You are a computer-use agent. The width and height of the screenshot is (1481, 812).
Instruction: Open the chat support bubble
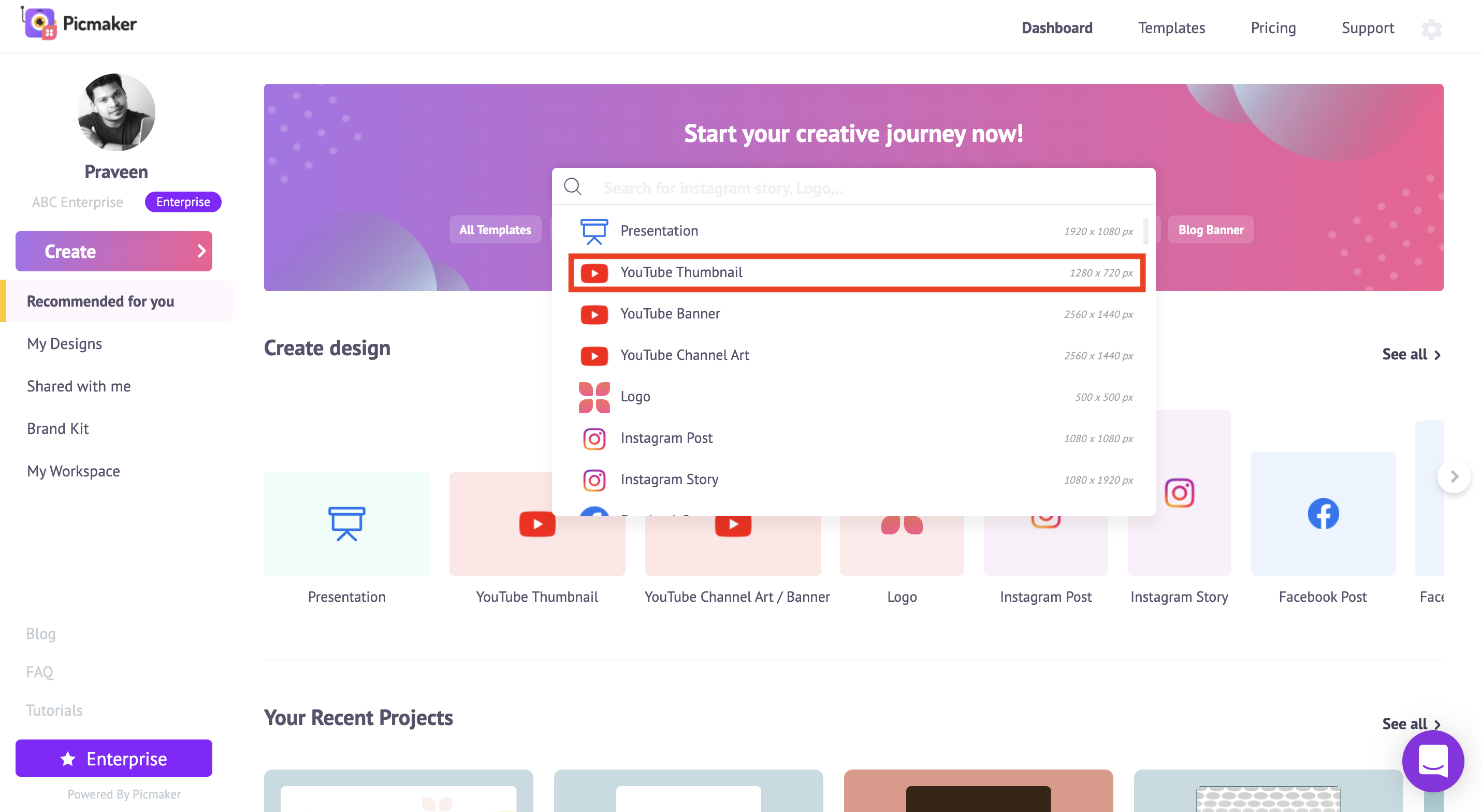pos(1432,760)
